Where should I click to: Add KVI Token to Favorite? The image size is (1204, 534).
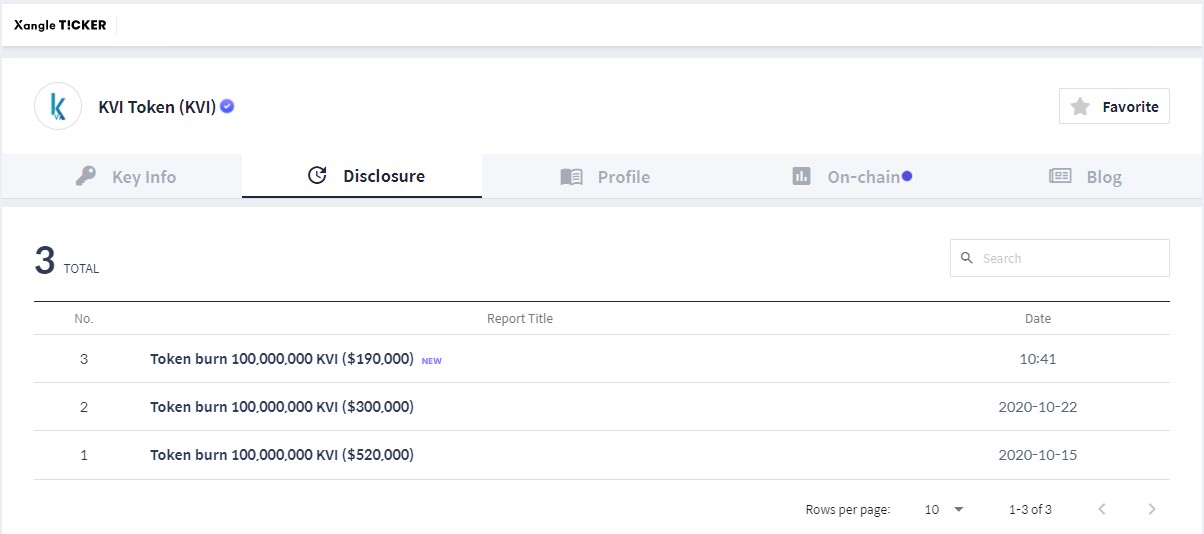[x=1114, y=106]
